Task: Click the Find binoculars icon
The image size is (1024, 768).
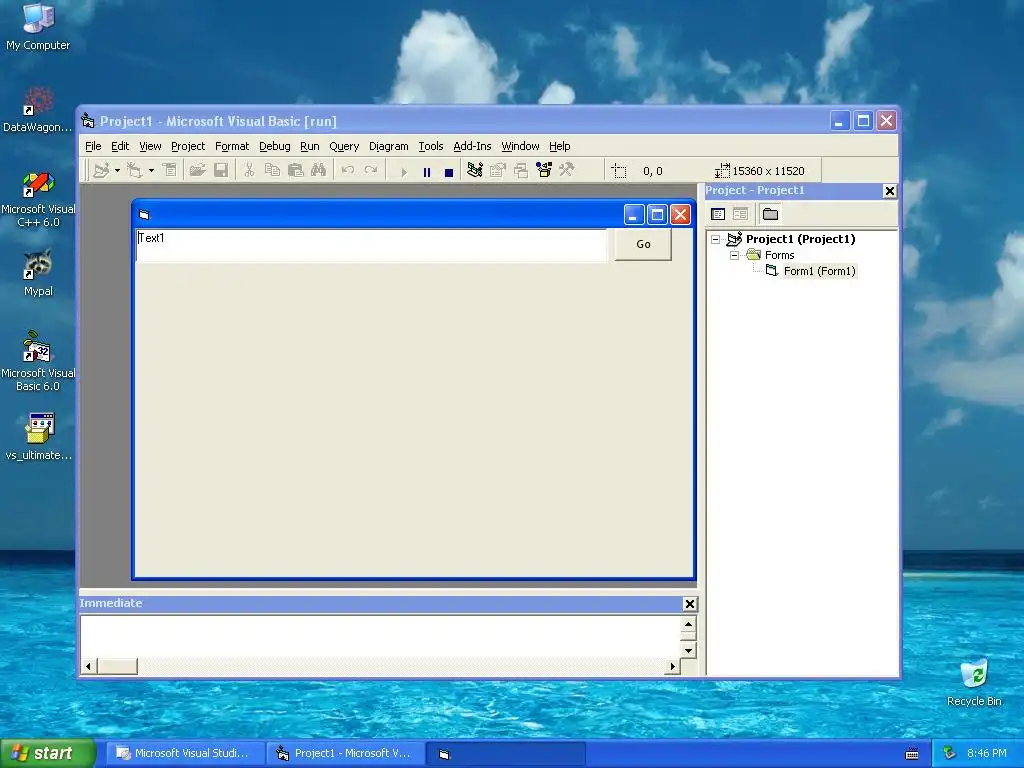Action: point(318,171)
